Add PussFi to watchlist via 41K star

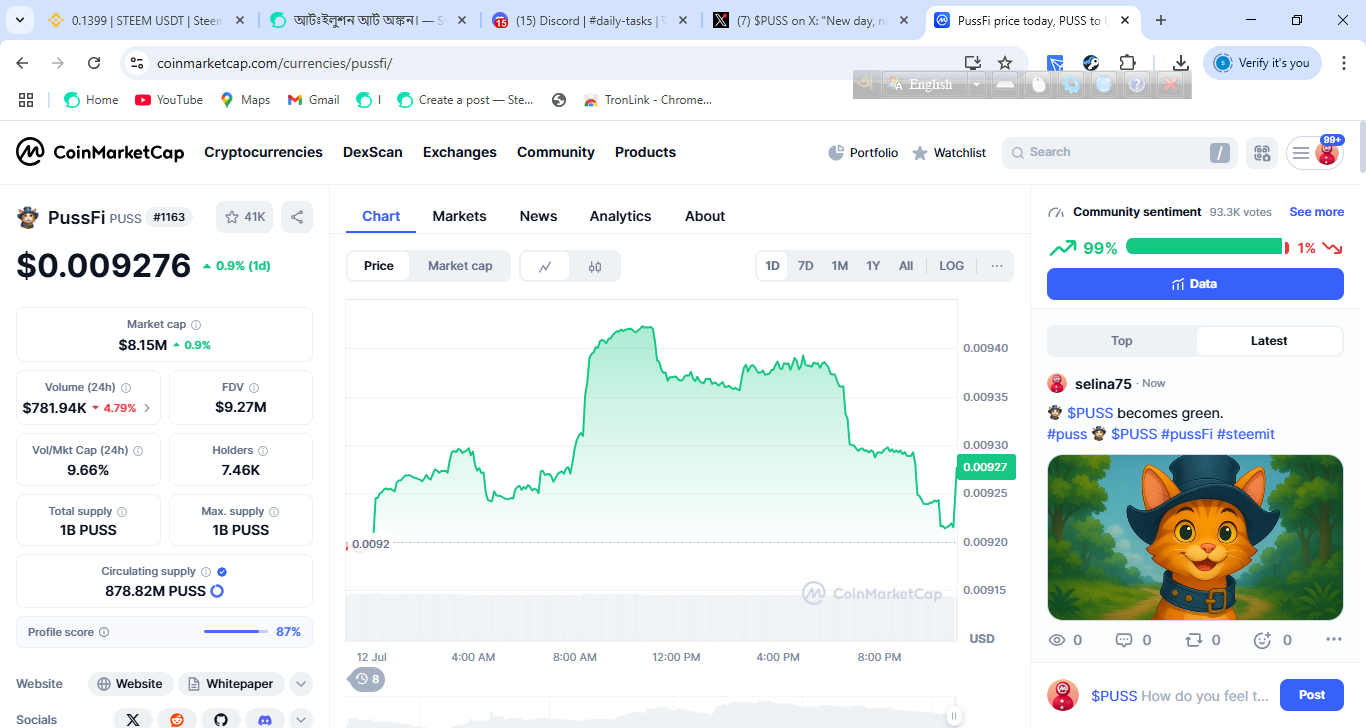(245, 217)
